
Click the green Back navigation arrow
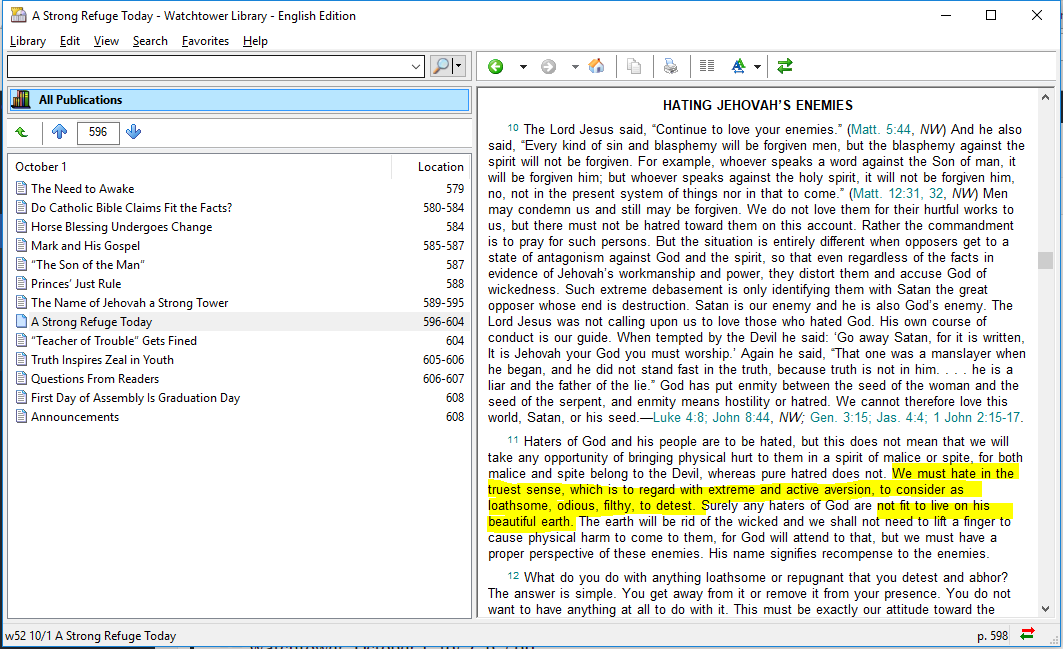pos(496,67)
